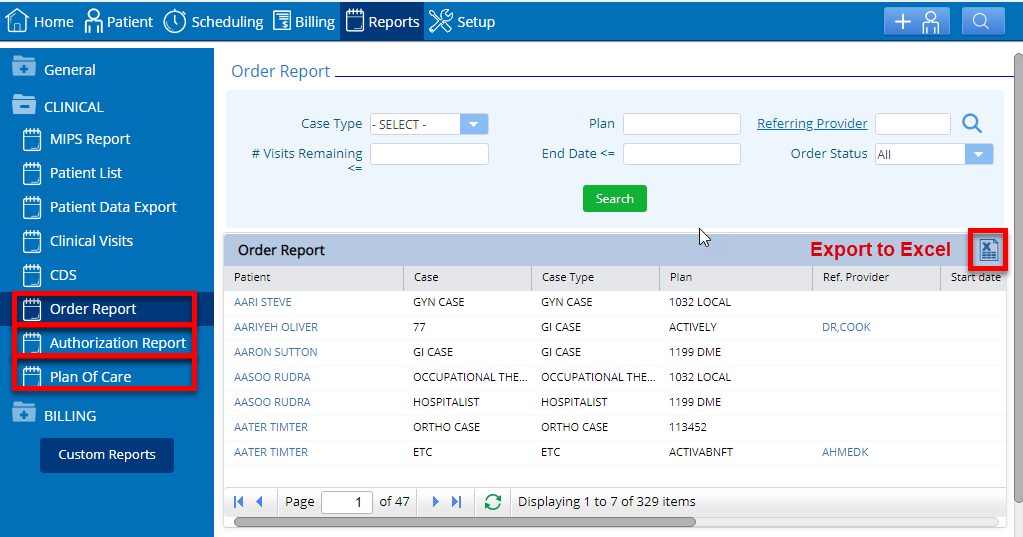This screenshot has width=1023, height=537.
Task: Click the green Search button
Action: 615,198
